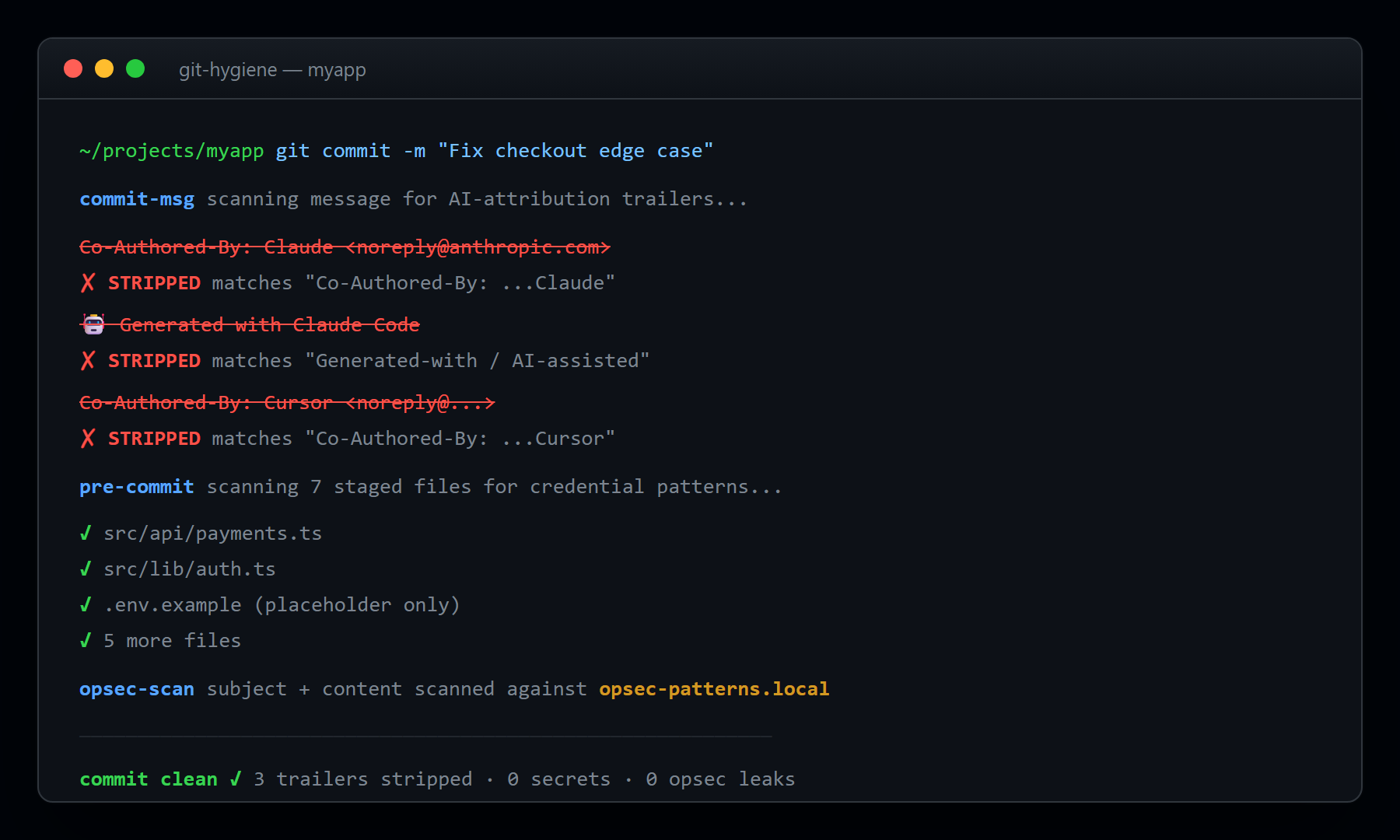Click the '3 trailers stripped' summary

coord(363,779)
